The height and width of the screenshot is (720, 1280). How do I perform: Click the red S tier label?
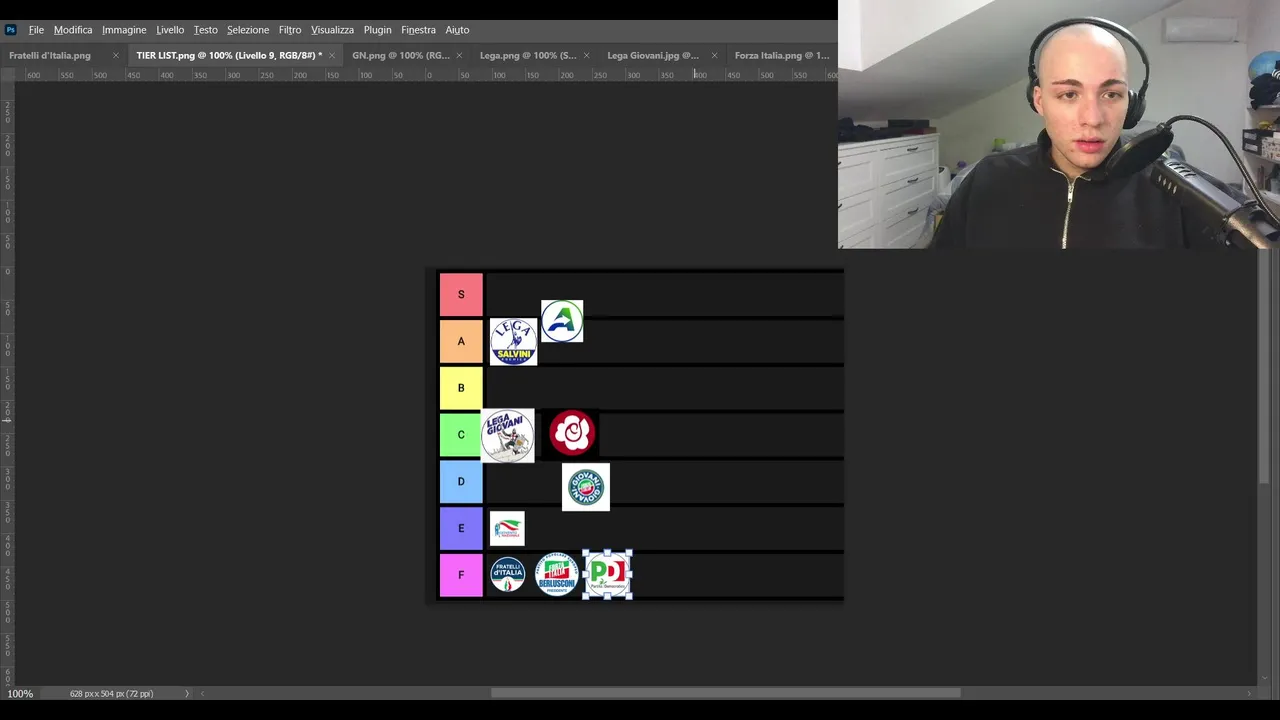pos(461,295)
